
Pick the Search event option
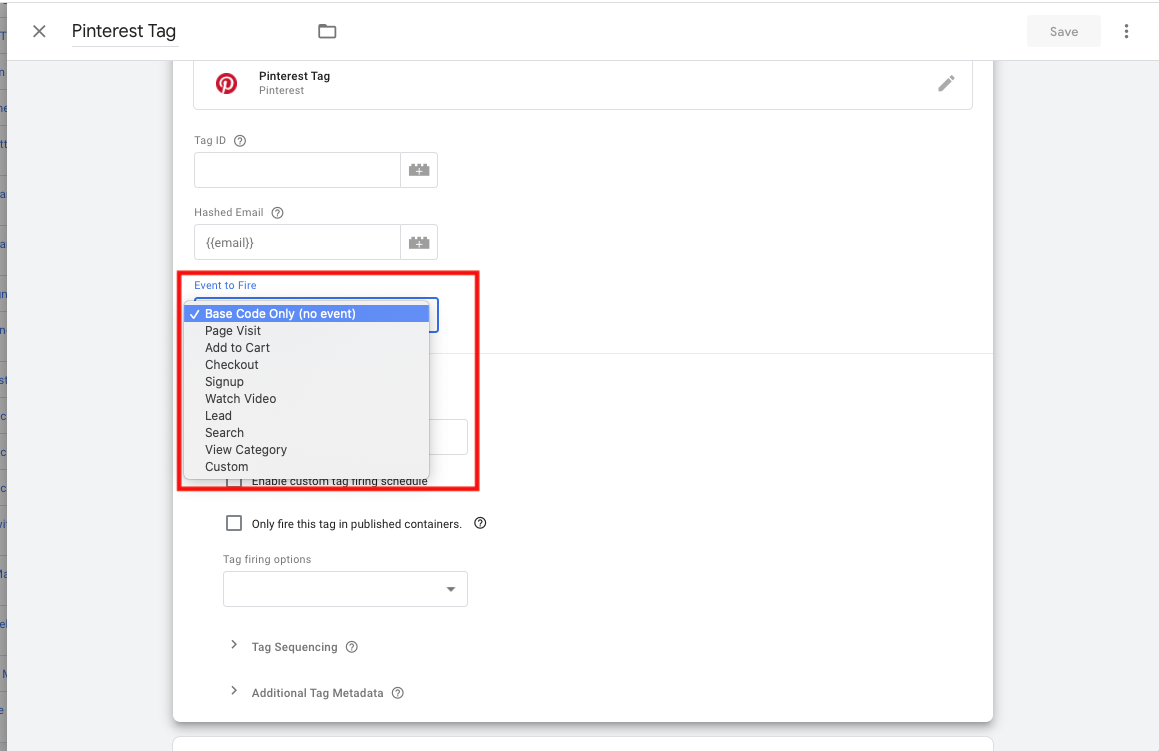tap(307, 432)
